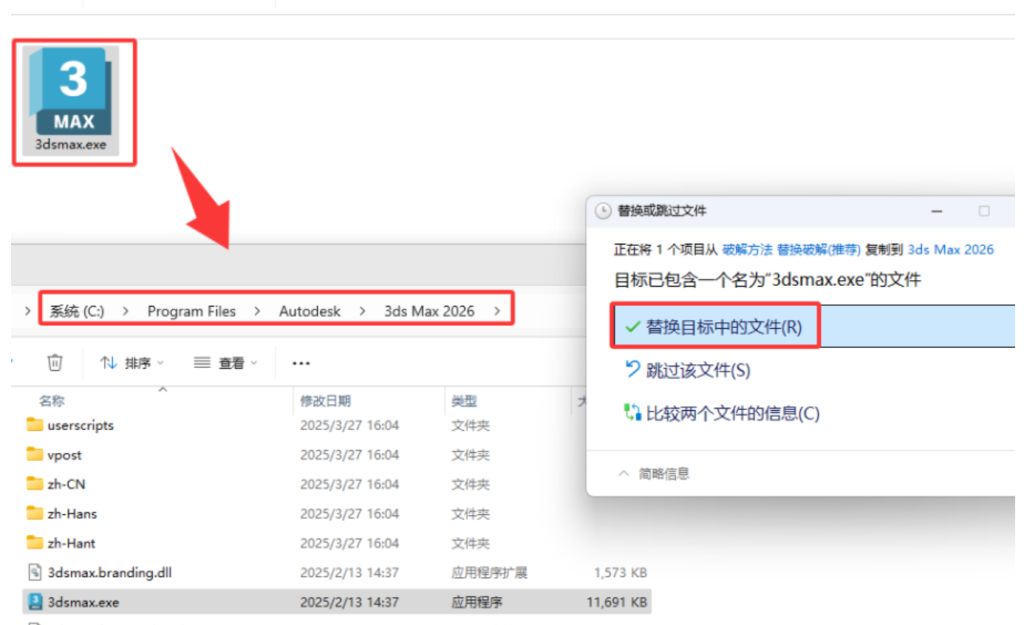The width and height of the screenshot is (1024, 625).
Task: Sort by 类型 column header
Action: [464, 401]
